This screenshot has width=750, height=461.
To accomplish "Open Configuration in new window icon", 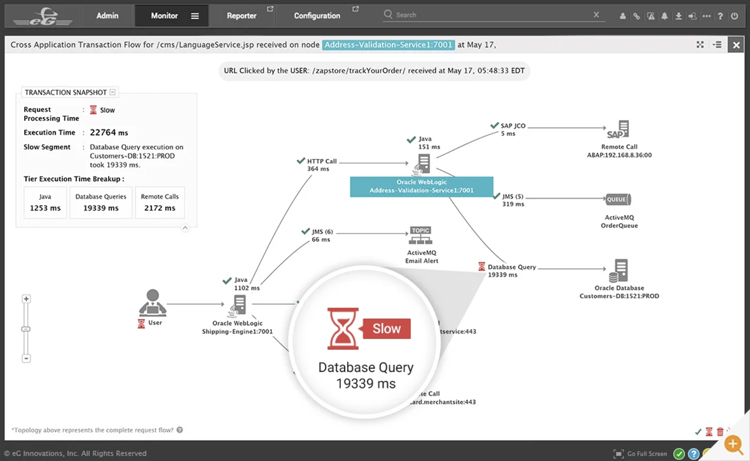I will pos(355,9).
